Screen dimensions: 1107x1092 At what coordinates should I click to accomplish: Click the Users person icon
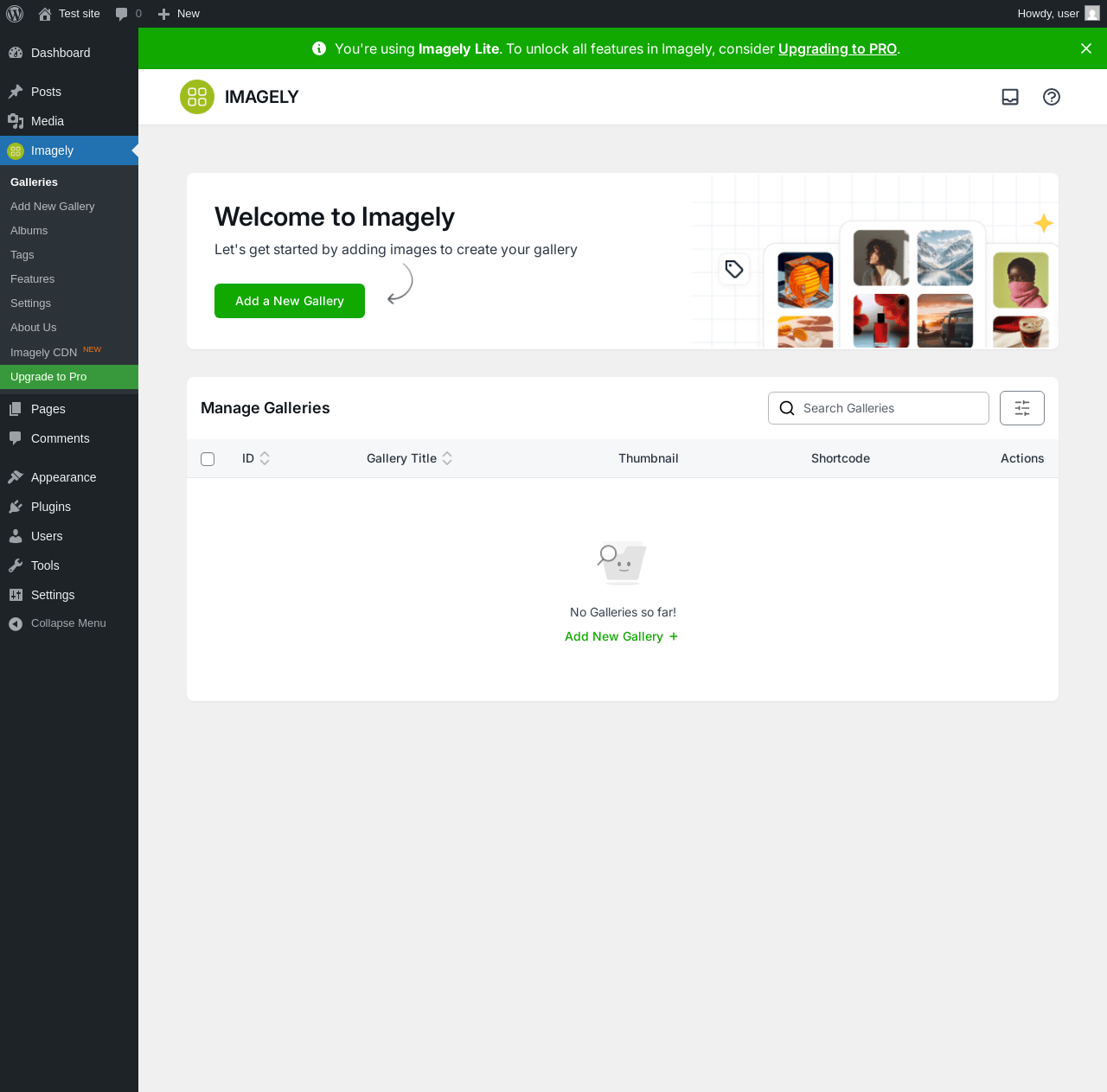click(x=16, y=536)
